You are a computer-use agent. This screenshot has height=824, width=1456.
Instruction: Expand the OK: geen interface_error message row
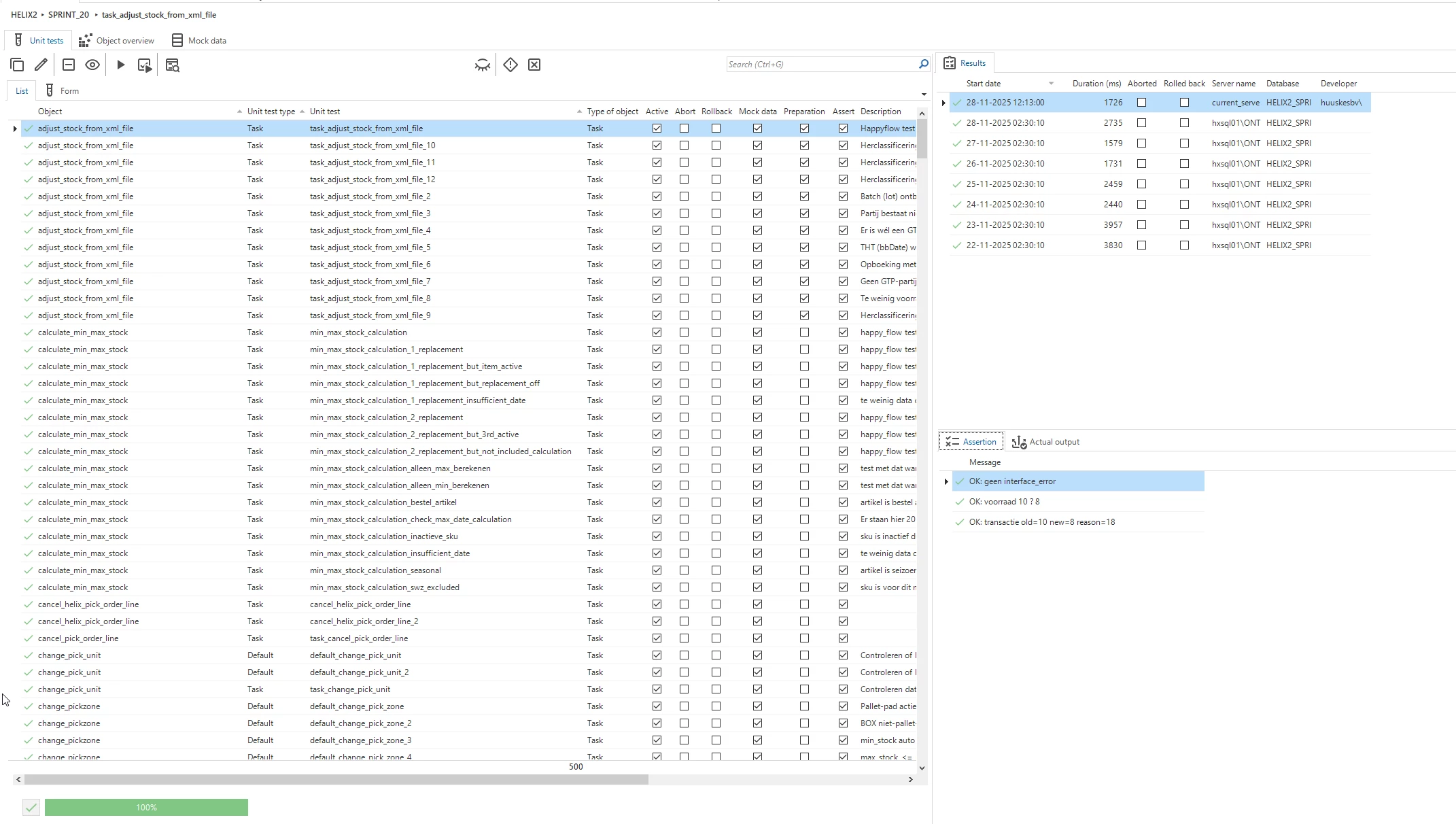click(946, 481)
